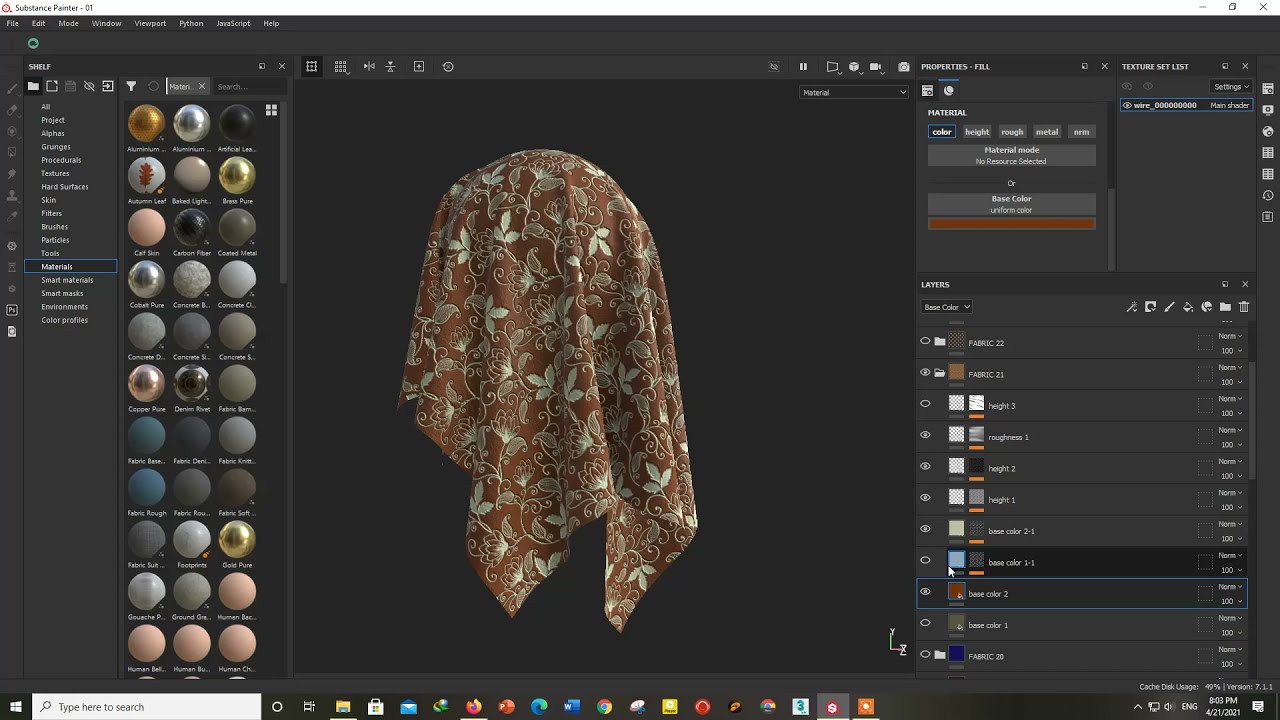Screen dimensions: 1280x720
Task: Open the File menu
Action: tap(12, 23)
